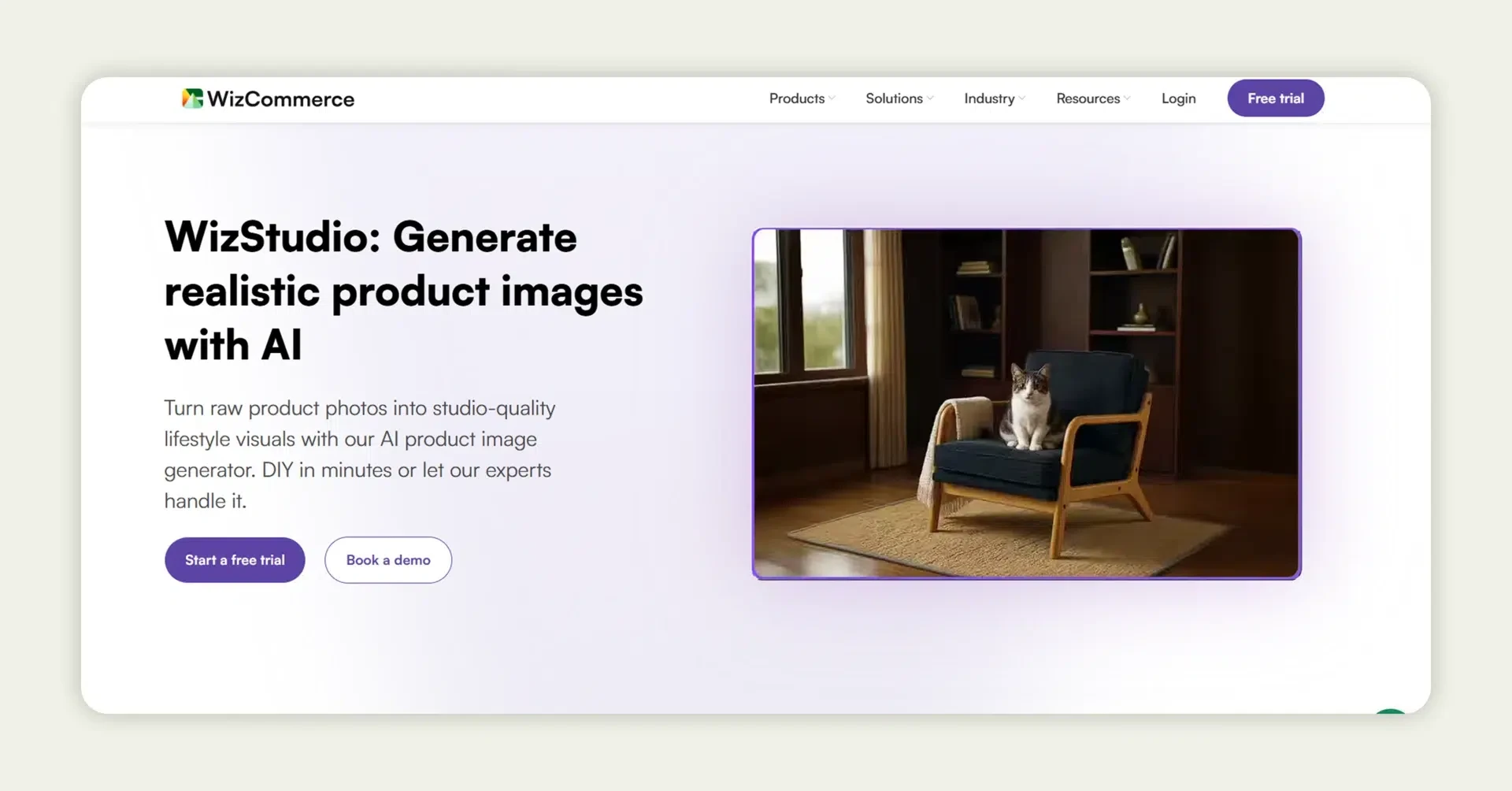Go to the Login page
1512x791 pixels.
pos(1178,98)
